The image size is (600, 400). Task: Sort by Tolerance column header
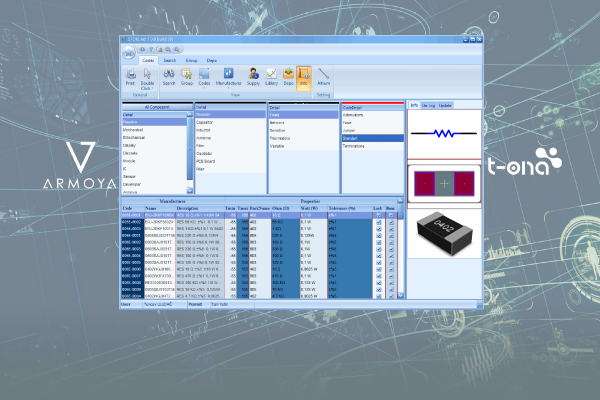point(350,208)
